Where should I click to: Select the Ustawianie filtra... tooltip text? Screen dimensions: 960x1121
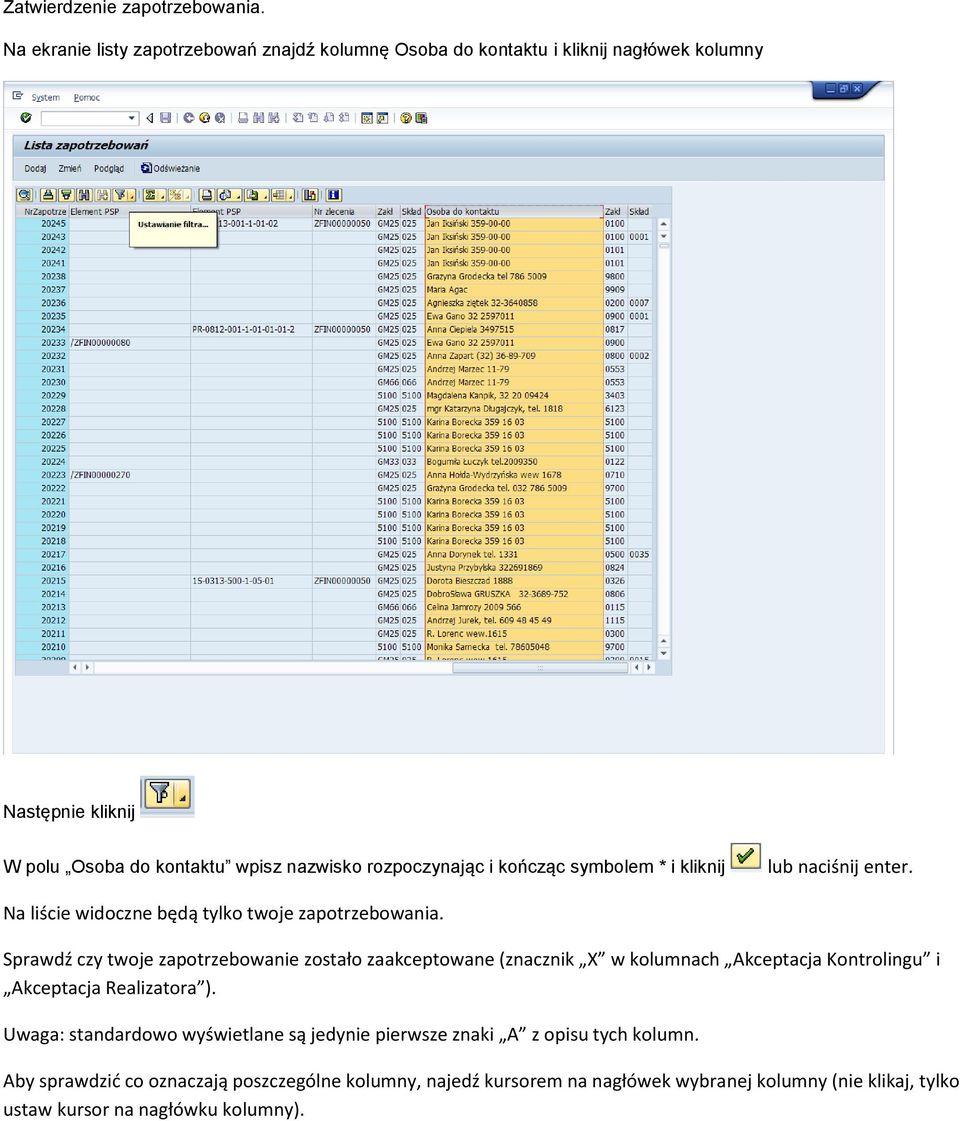tap(173, 224)
